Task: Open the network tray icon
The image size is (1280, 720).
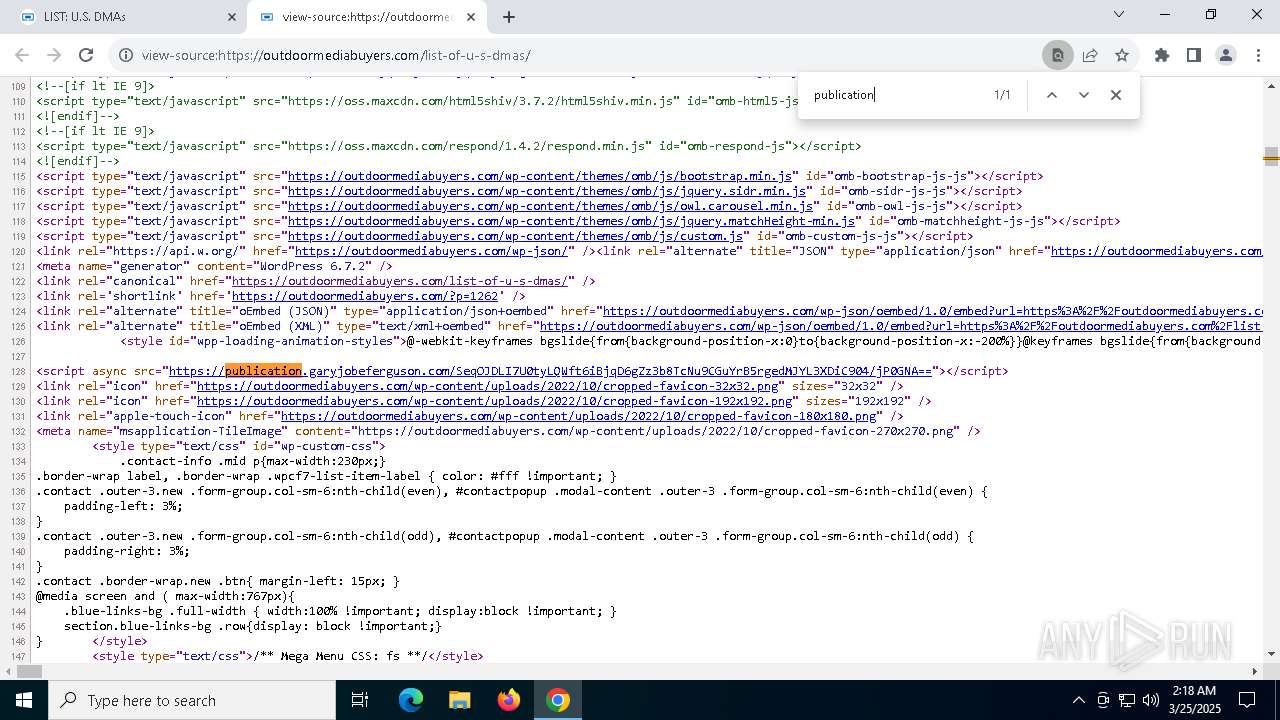Action: click(1127, 700)
